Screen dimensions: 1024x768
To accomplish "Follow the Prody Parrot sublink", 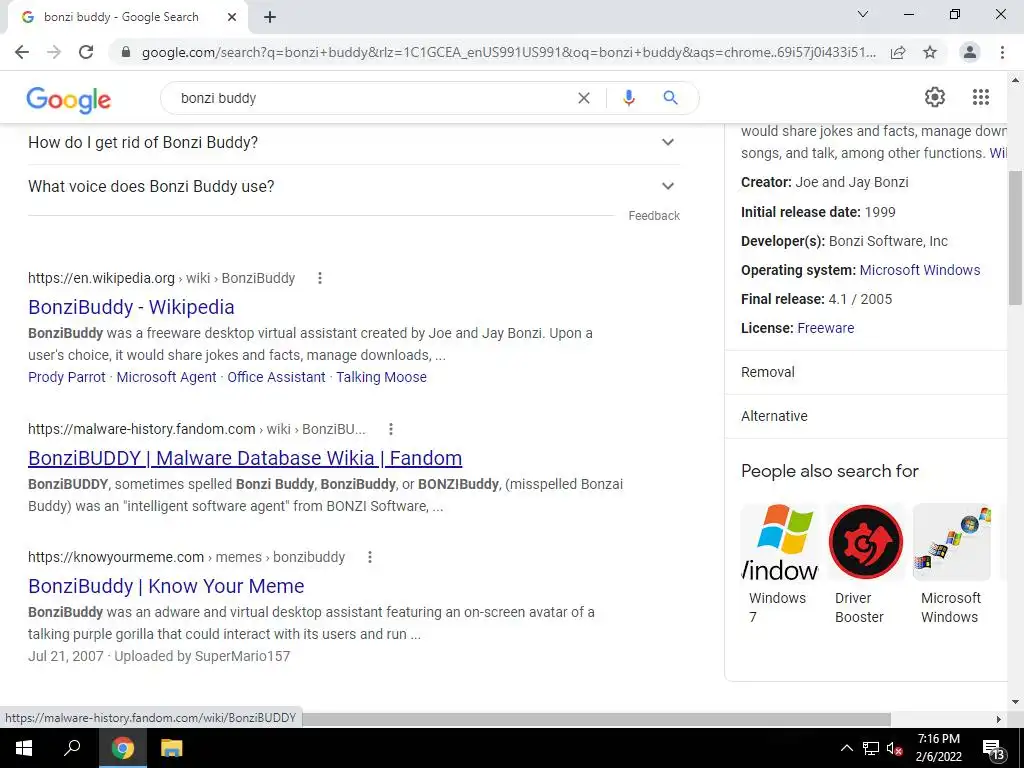I will pyautogui.click(x=67, y=377).
